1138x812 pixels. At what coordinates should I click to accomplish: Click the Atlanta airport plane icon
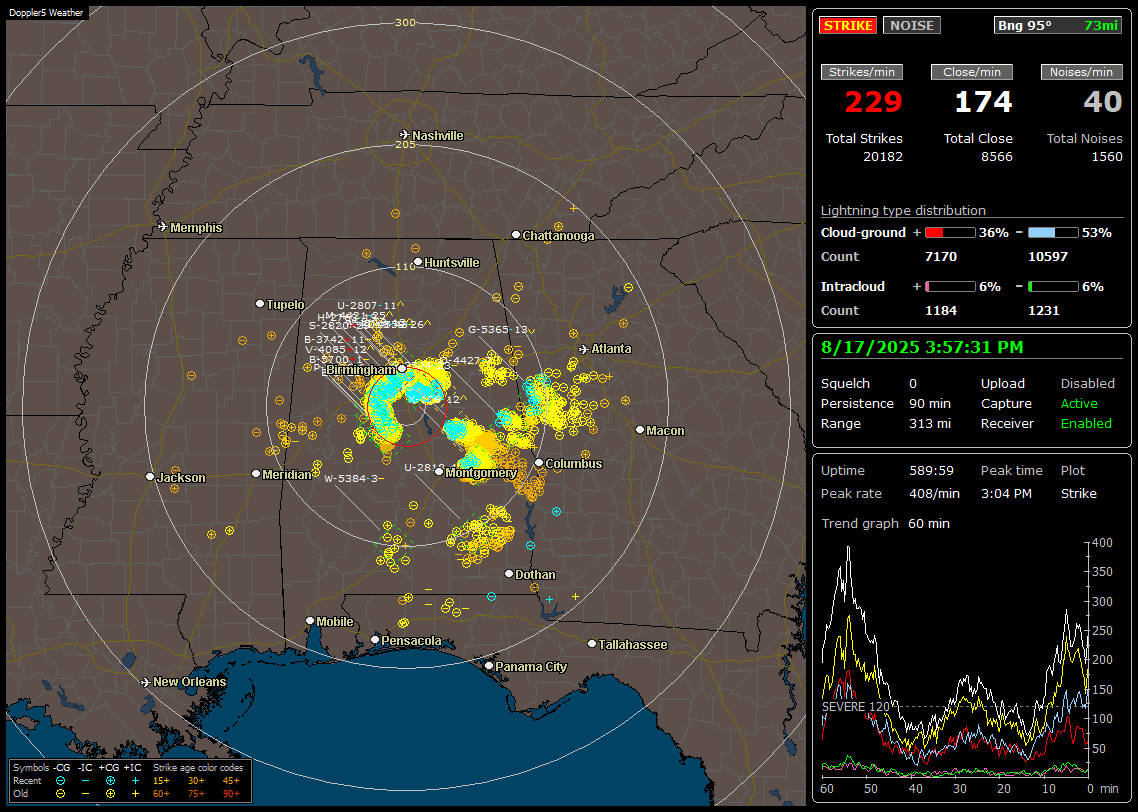583,349
